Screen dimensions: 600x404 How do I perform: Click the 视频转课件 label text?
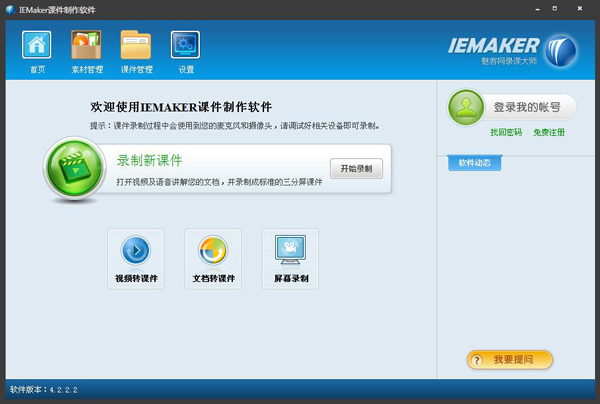tap(136, 279)
